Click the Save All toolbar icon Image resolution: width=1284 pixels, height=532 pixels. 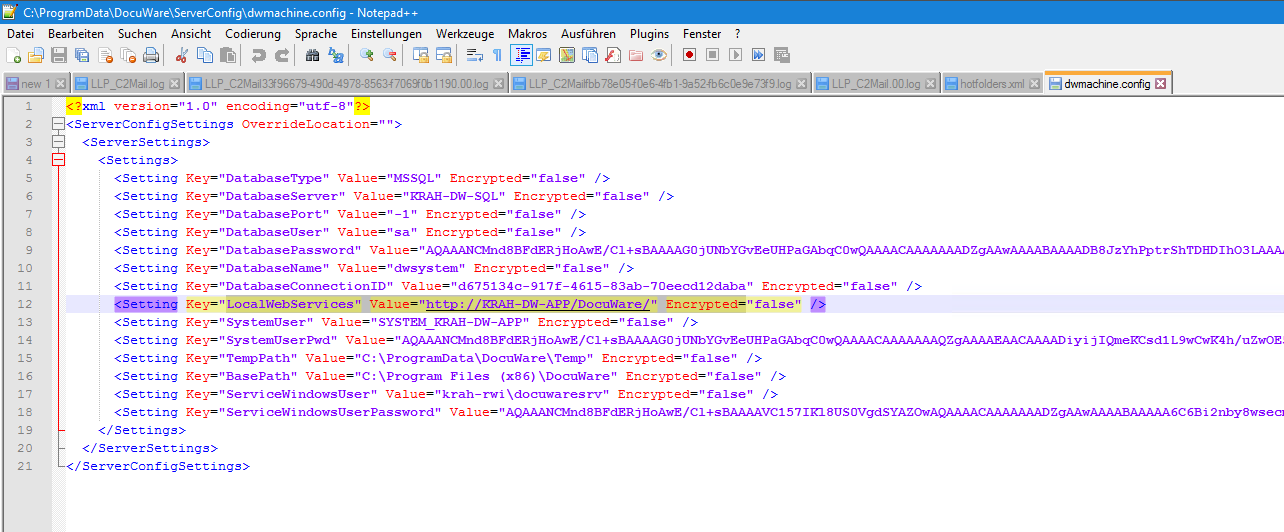click(x=82, y=55)
